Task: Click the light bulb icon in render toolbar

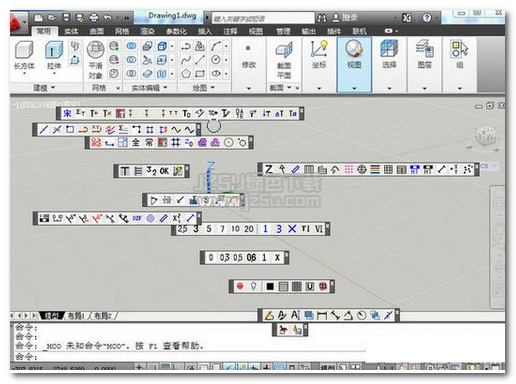Action: 253,286
